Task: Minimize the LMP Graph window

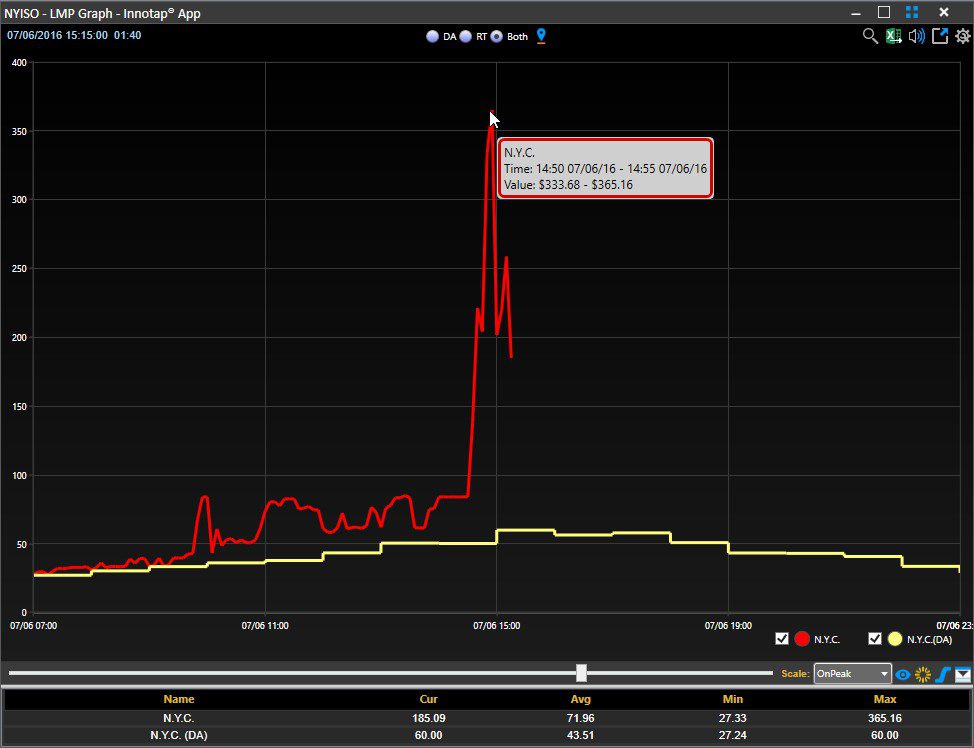Action: coord(856,12)
